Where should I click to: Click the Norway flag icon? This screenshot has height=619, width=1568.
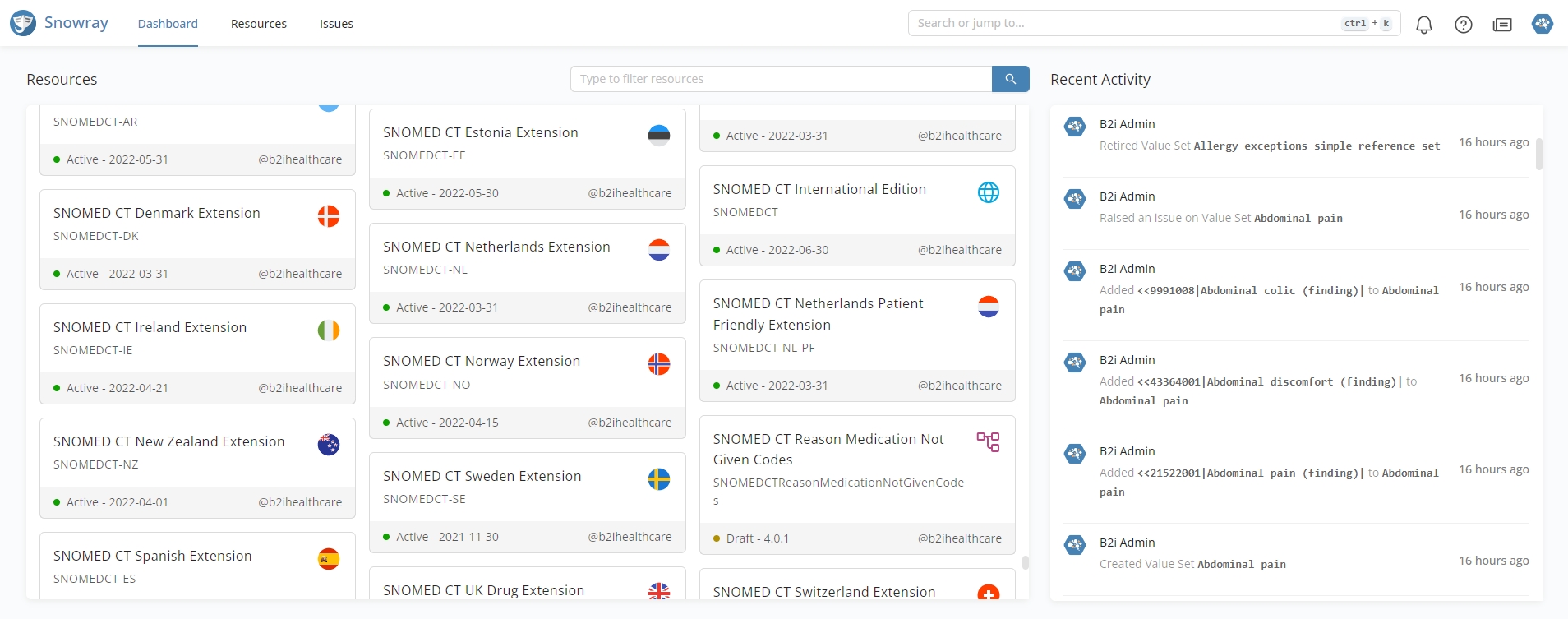pos(659,364)
